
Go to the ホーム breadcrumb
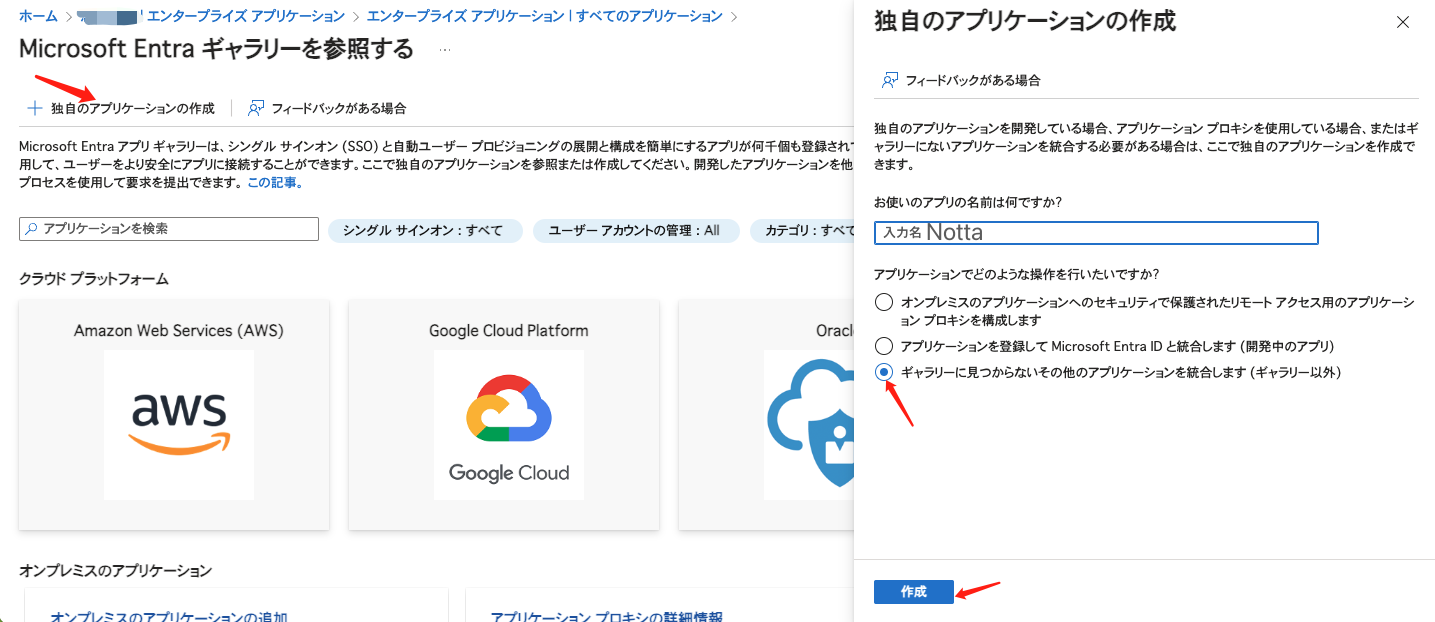[x=39, y=17]
